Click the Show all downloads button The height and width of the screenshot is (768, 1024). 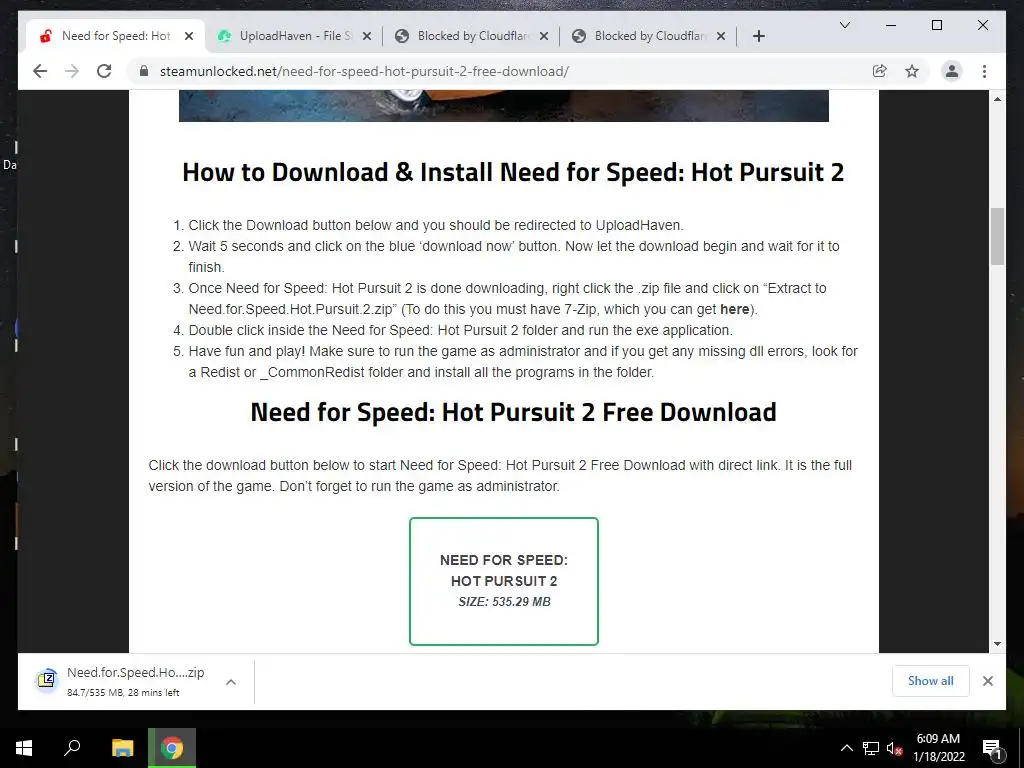point(931,681)
